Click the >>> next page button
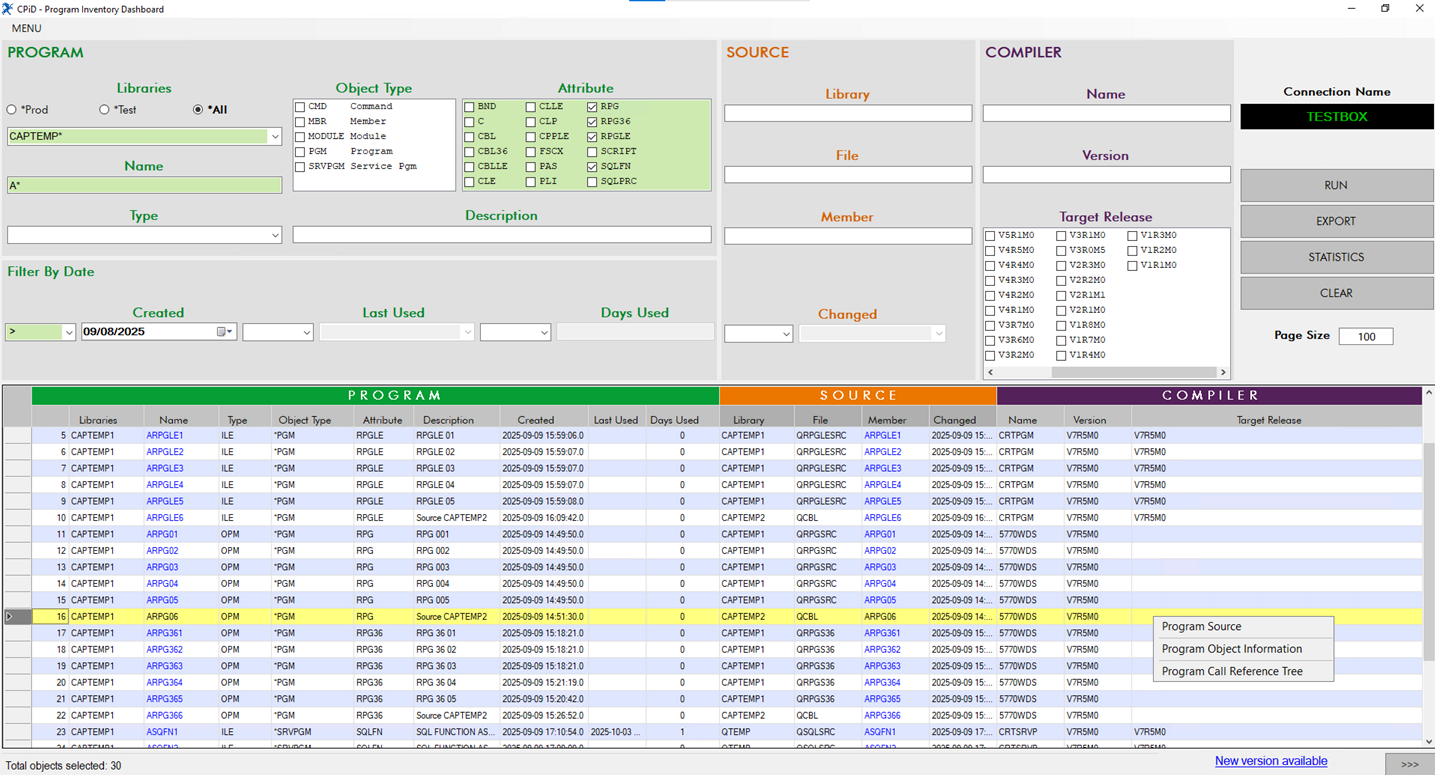The height and width of the screenshot is (775, 1435). [1409, 764]
